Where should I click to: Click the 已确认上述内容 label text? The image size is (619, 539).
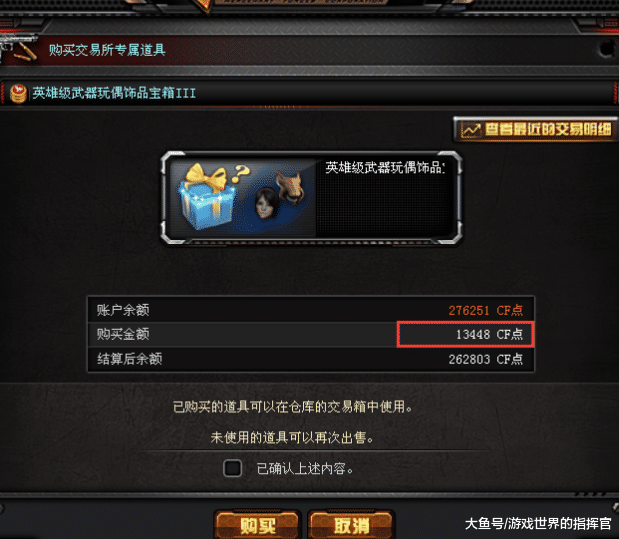pos(305,469)
